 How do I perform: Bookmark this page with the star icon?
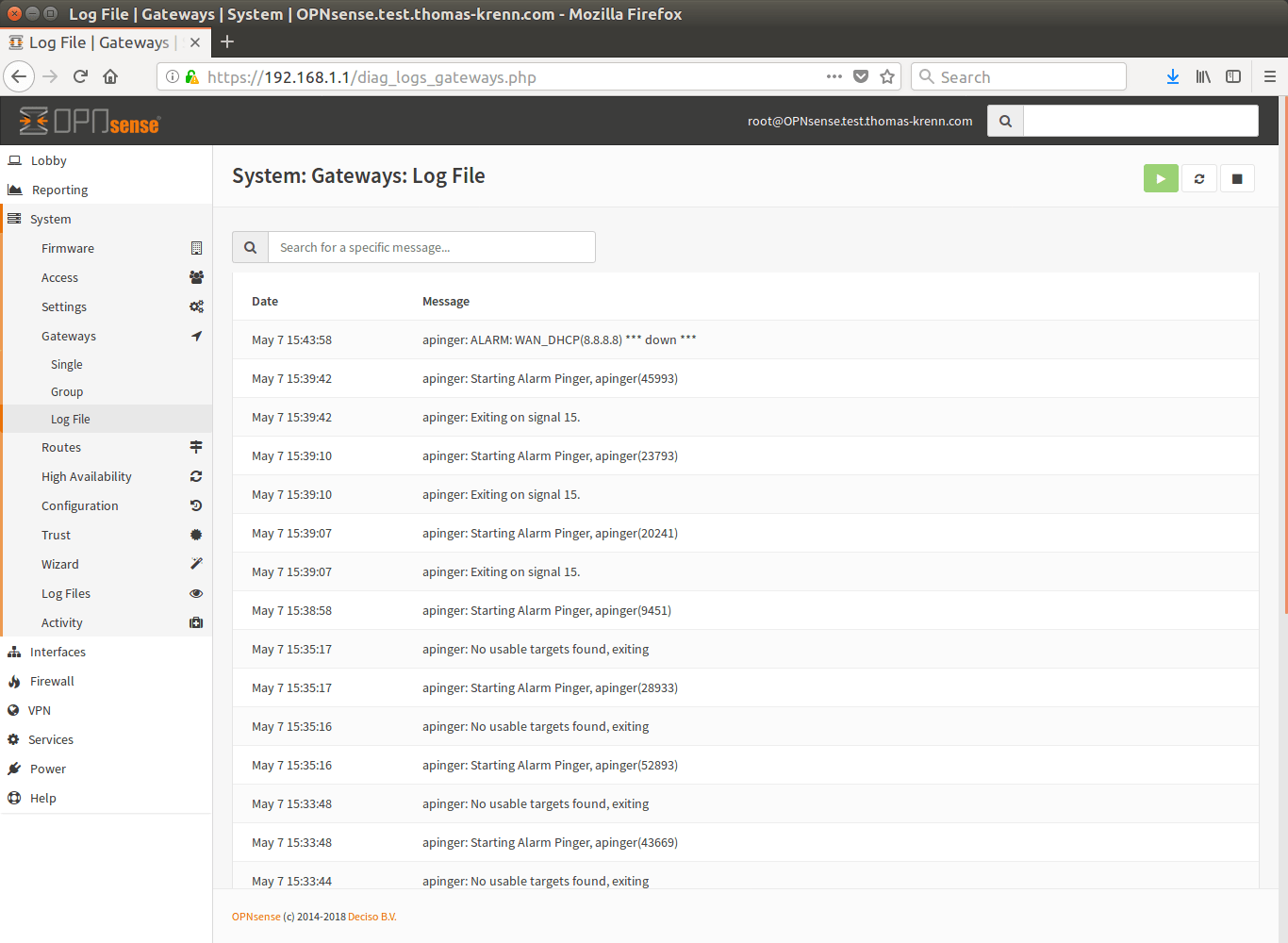pyautogui.click(x=887, y=77)
